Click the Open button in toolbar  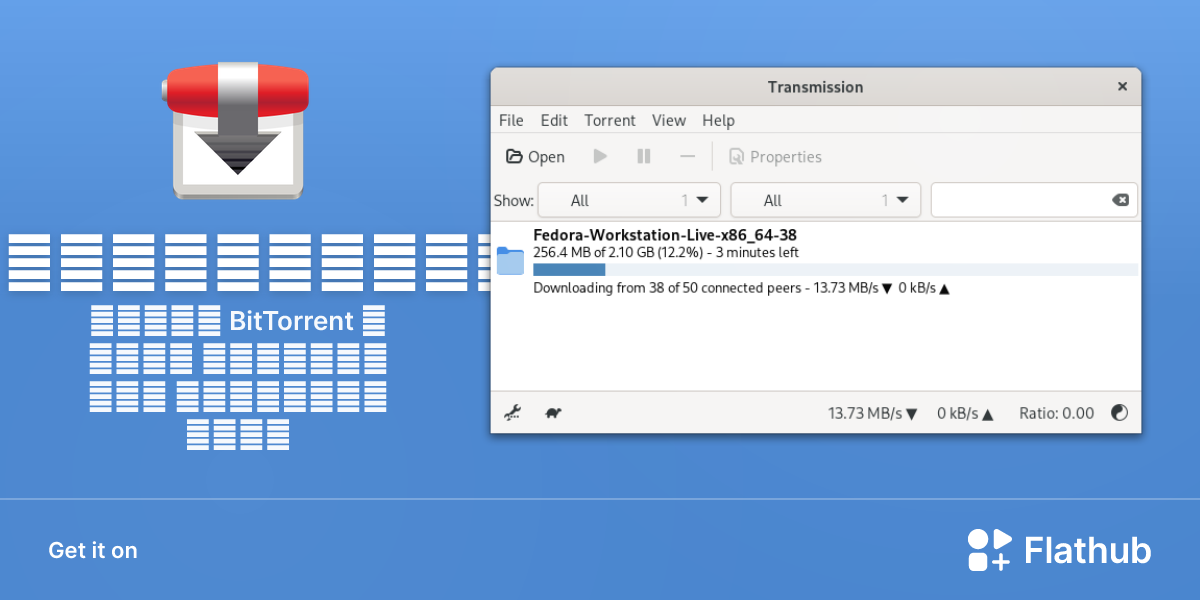pos(535,156)
